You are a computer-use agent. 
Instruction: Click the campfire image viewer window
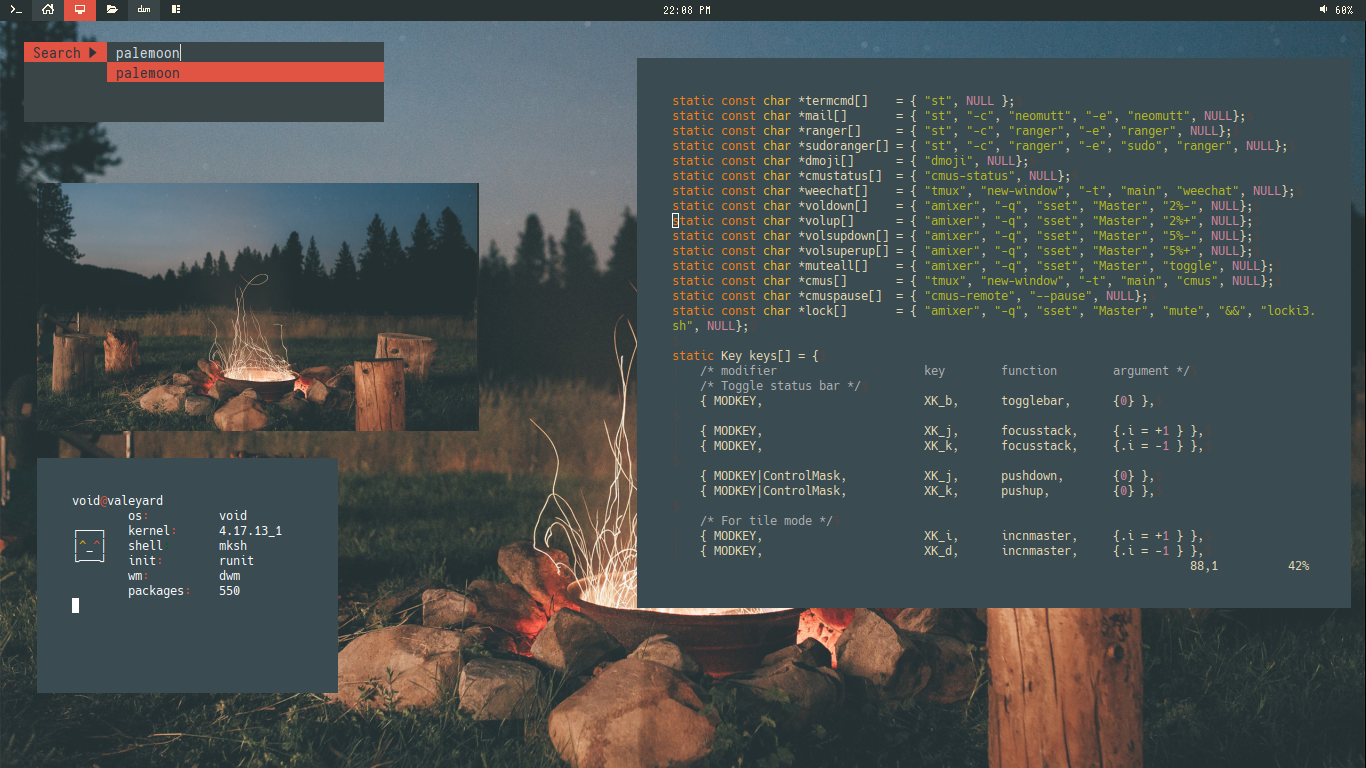coord(258,307)
